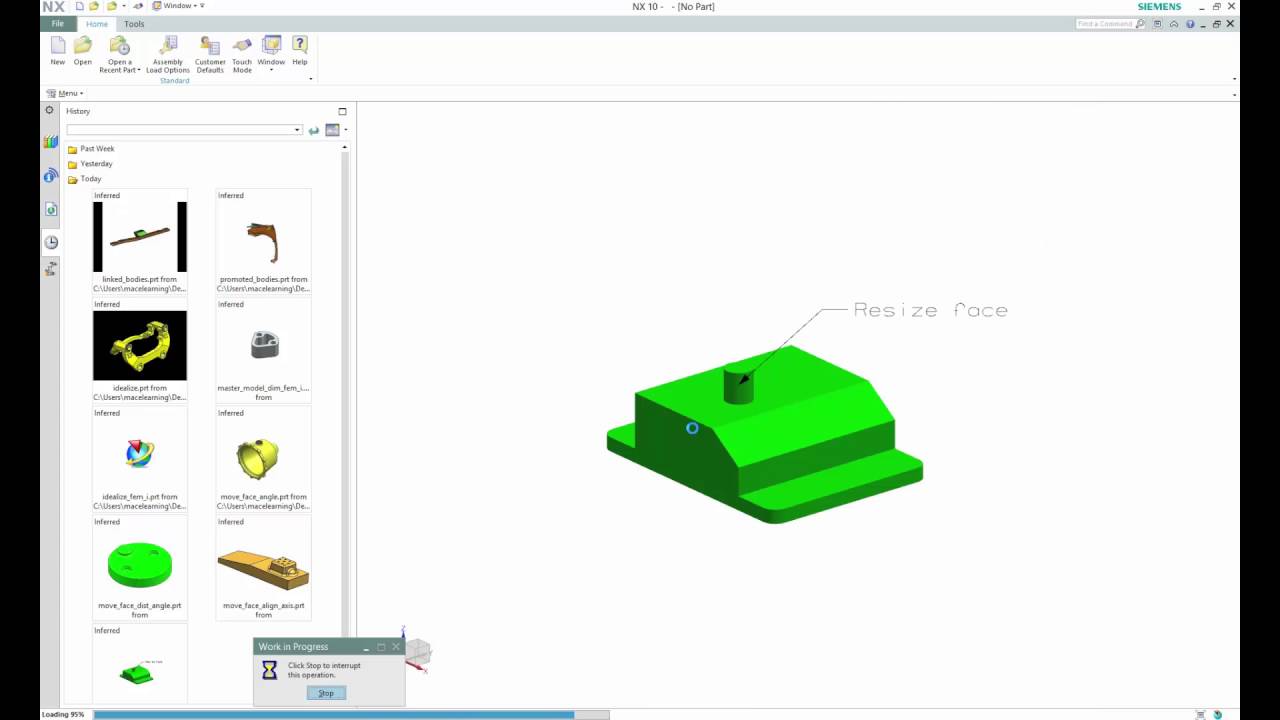Minimize the ribbon with the caret icon
Image resolution: width=1280 pixels, height=720 pixels.
(1174, 24)
